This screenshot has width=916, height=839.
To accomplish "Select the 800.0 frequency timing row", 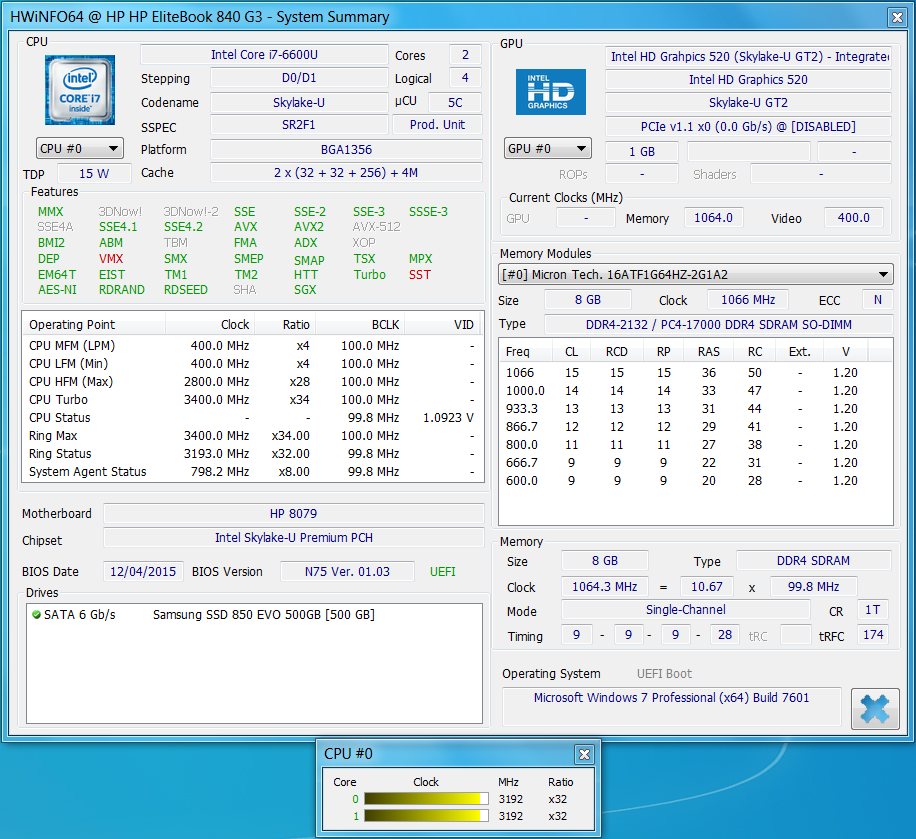I will (695, 445).
